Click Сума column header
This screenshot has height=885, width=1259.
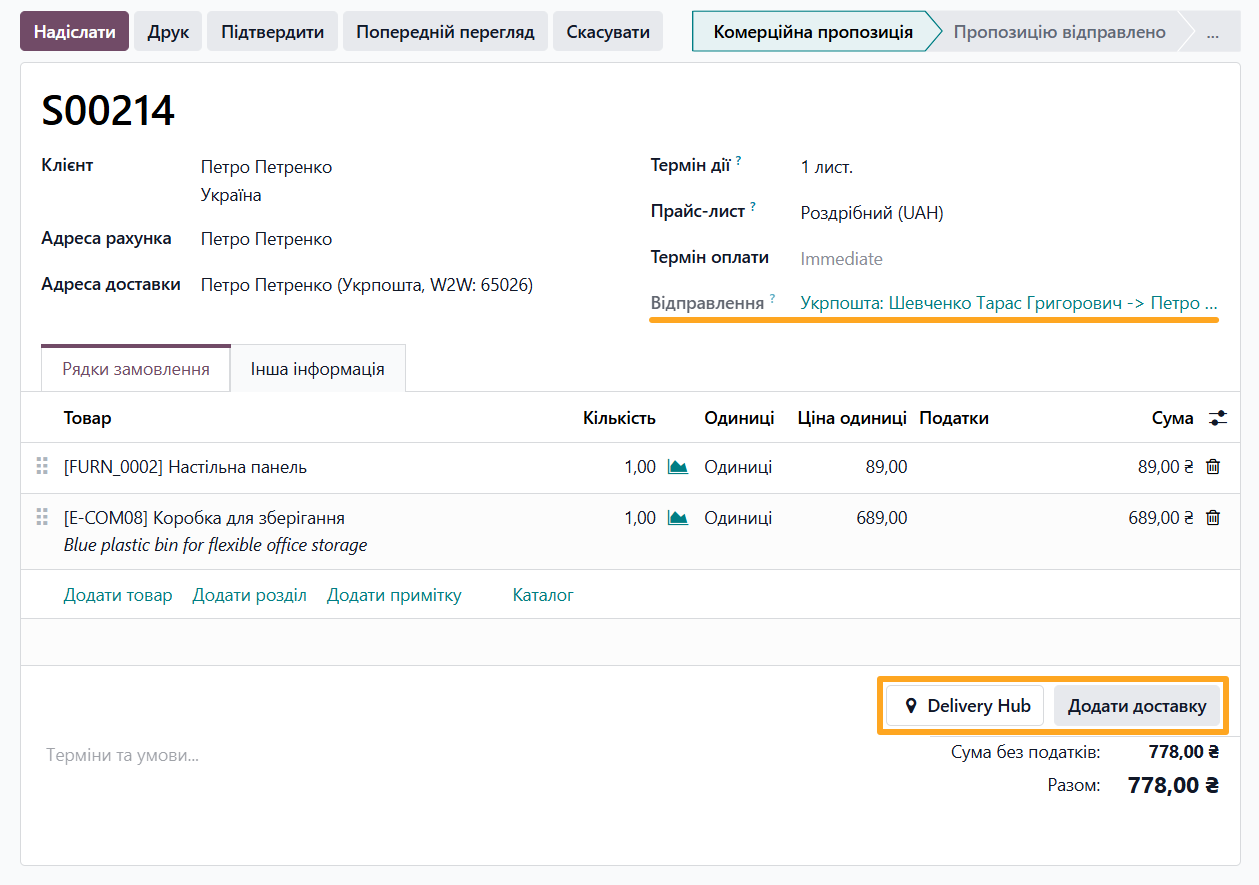pyautogui.click(x=1172, y=418)
